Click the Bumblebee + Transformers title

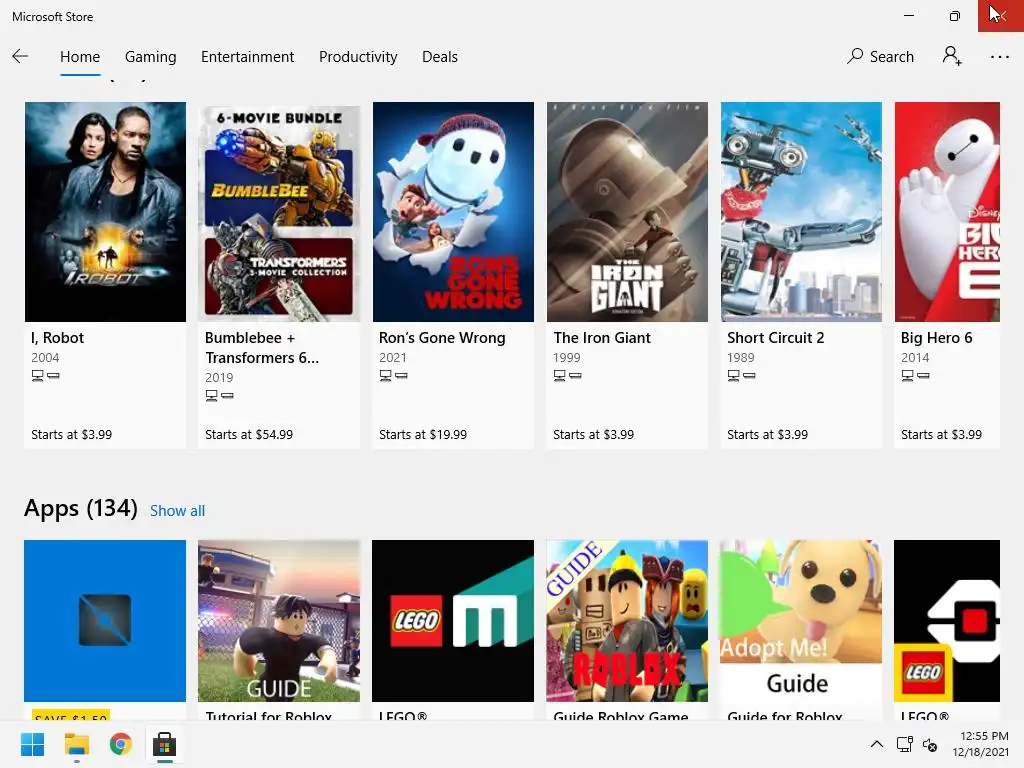point(262,347)
